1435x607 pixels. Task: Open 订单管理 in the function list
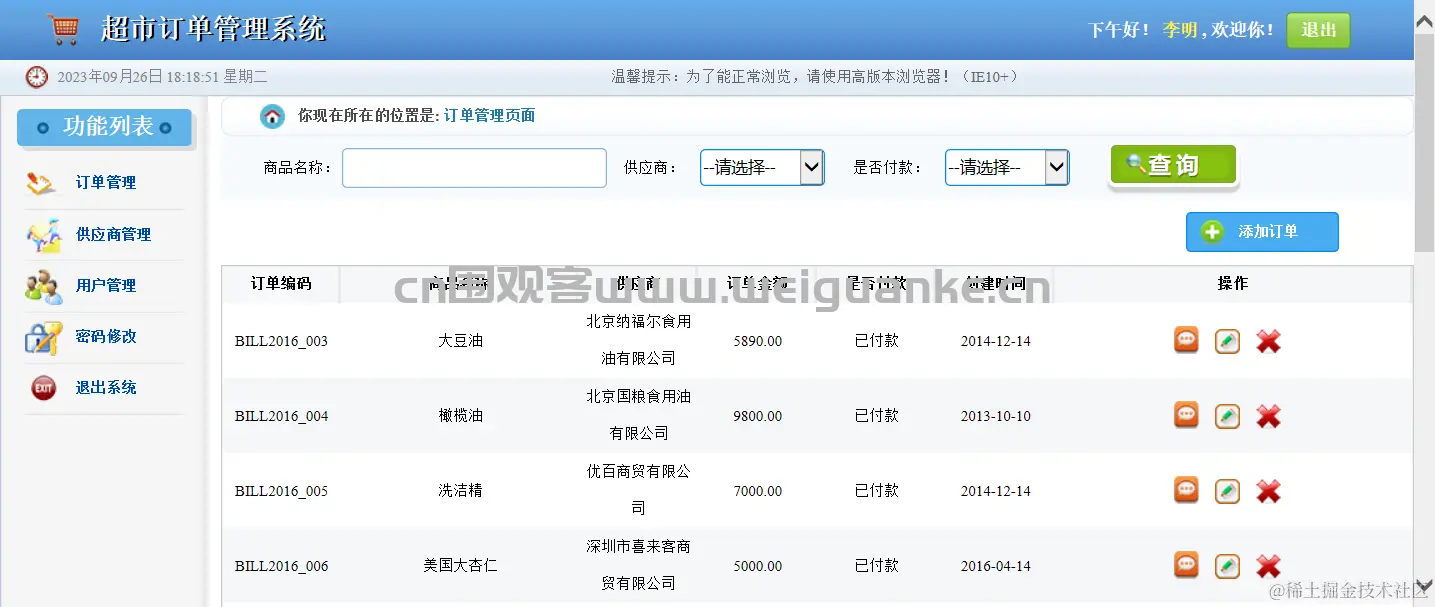click(x=106, y=183)
